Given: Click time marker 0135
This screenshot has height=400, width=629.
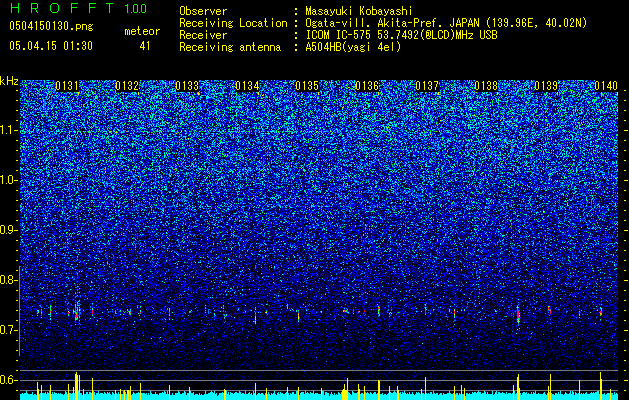Looking at the screenshot, I should [x=307, y=86].
